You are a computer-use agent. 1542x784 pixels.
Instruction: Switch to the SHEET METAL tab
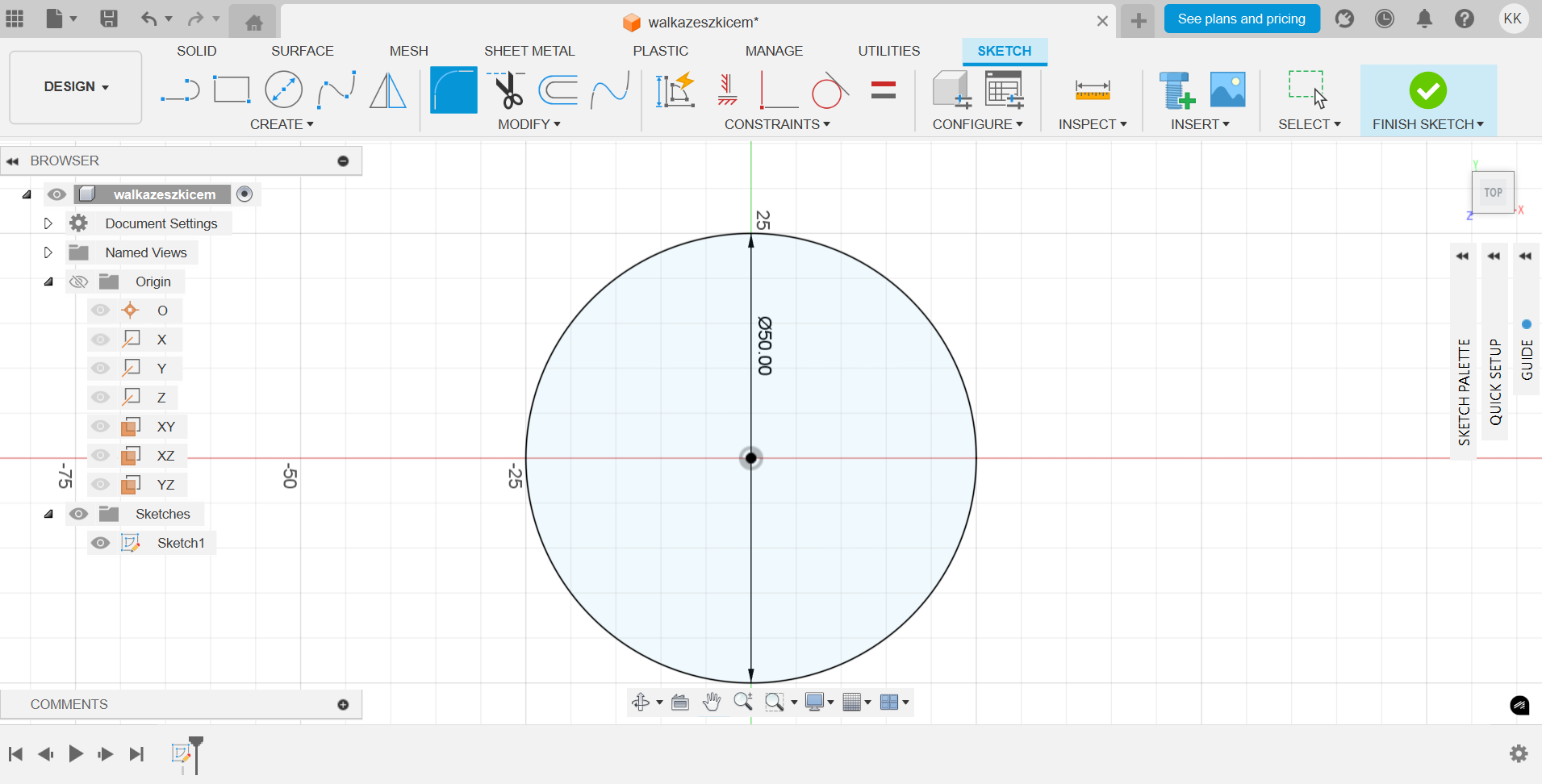click(529, 51)
